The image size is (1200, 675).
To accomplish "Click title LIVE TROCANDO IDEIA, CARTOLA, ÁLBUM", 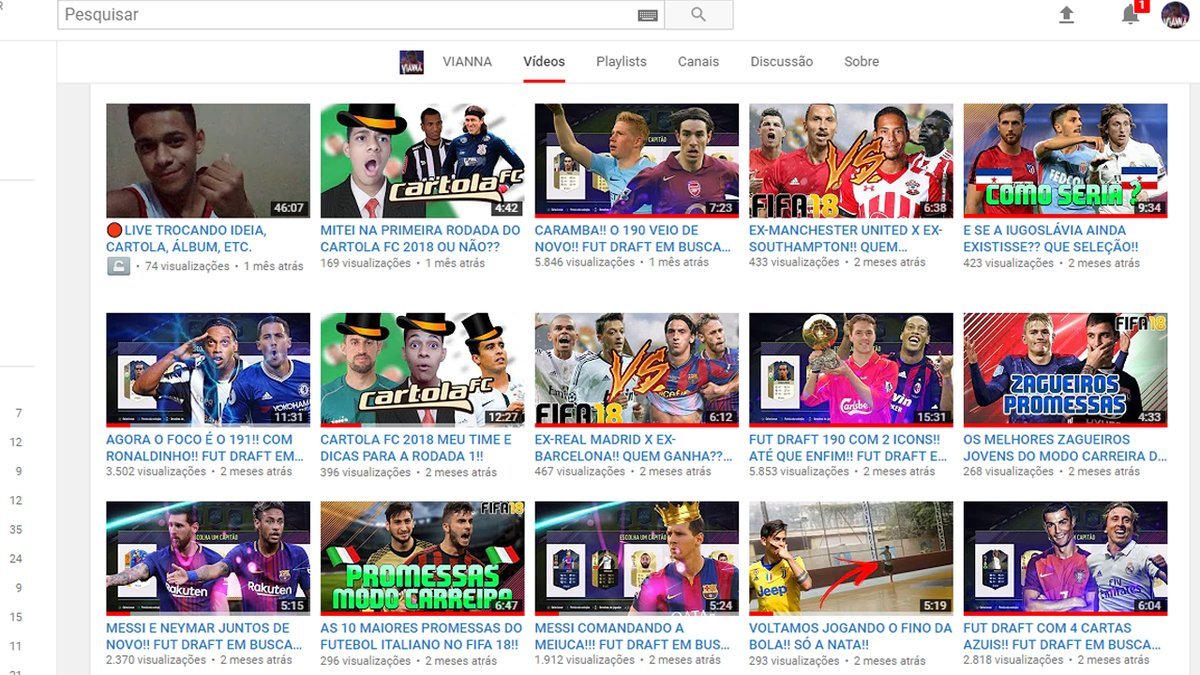I will pos(186,238).
